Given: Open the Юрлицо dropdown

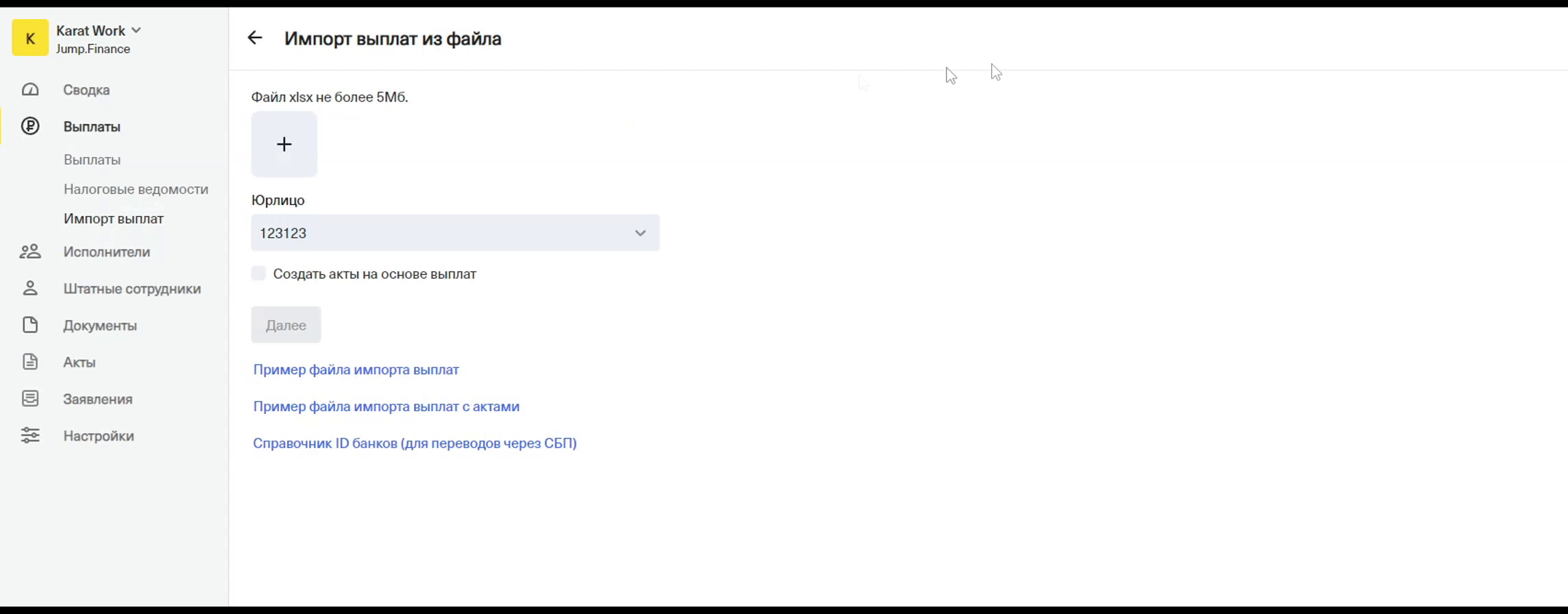Looking at the screenshot, I should tap(455, 233).
